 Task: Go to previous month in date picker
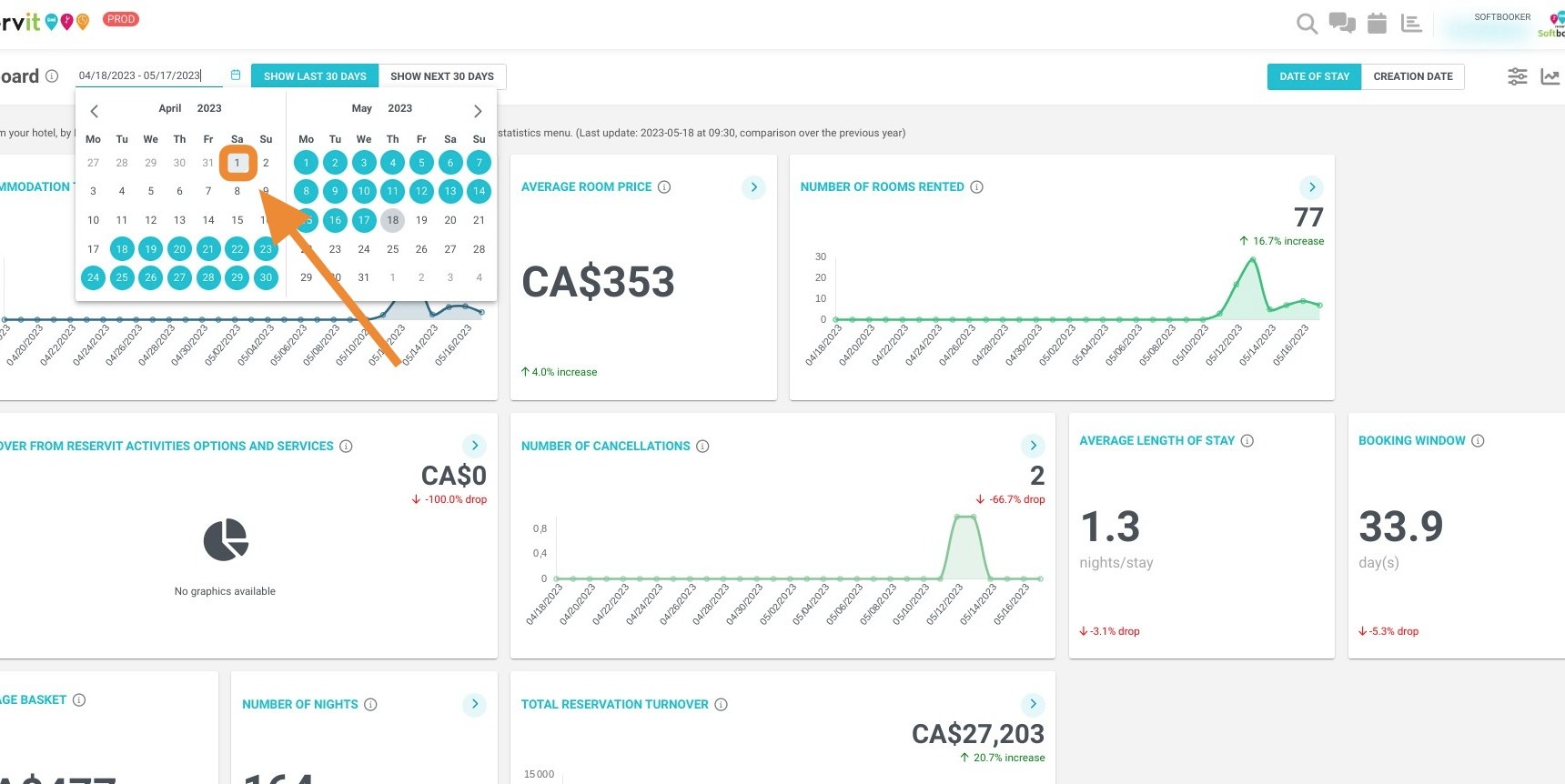pos(95,111)
